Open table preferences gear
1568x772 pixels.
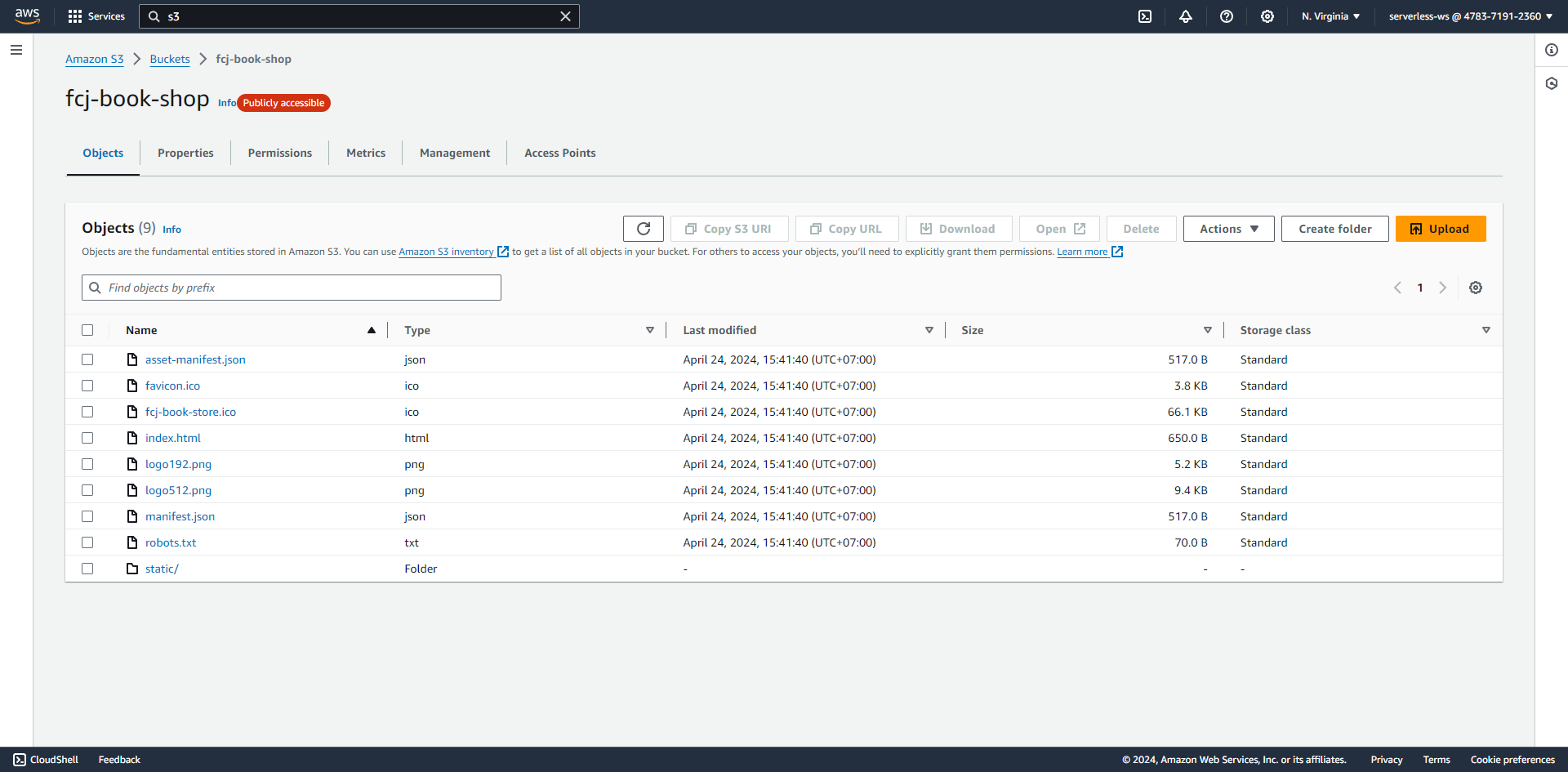[1476, 288]
